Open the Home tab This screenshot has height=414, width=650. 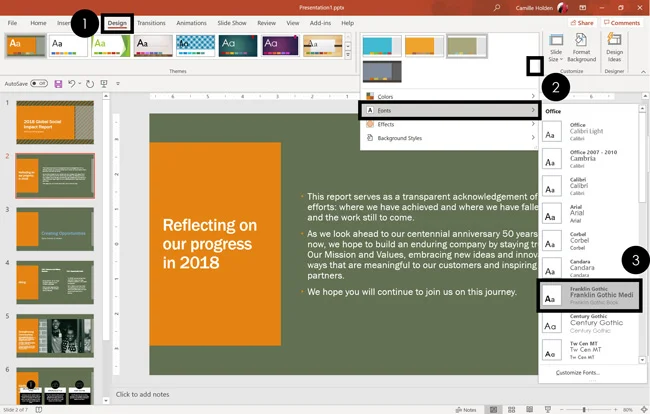coord(38,23)
